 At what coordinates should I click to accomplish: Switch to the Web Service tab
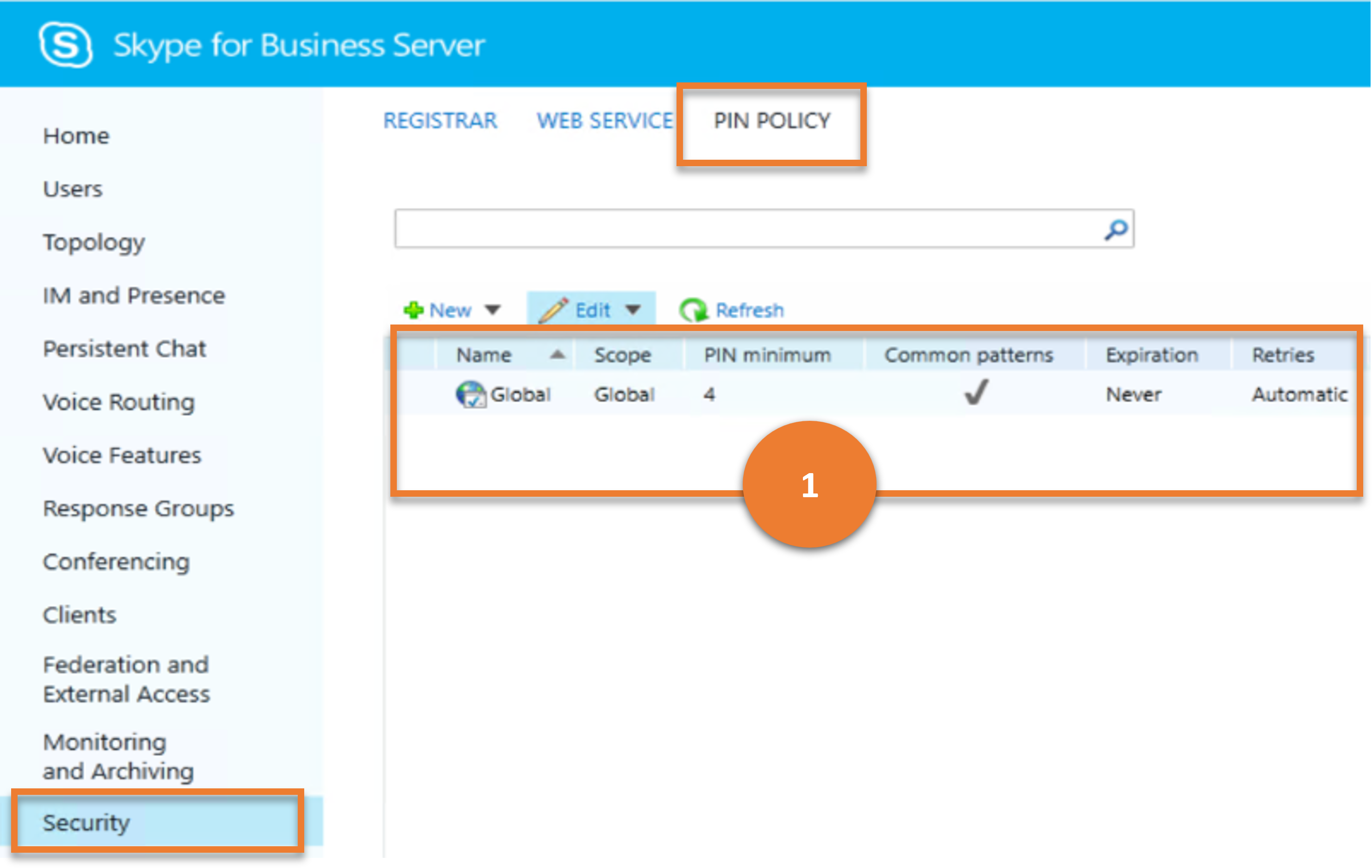click(x=605, y=121)
